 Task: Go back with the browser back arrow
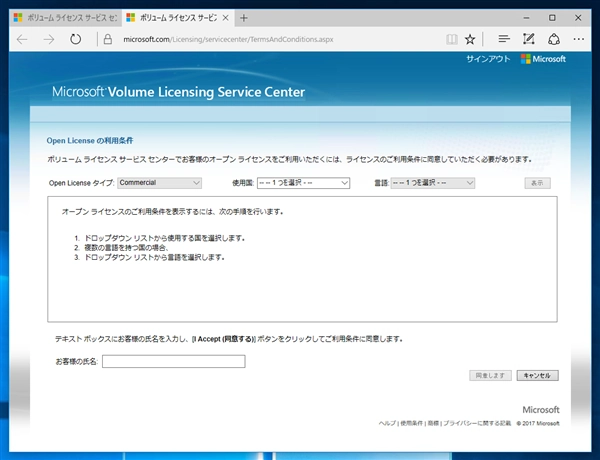(x=22, y=39)
